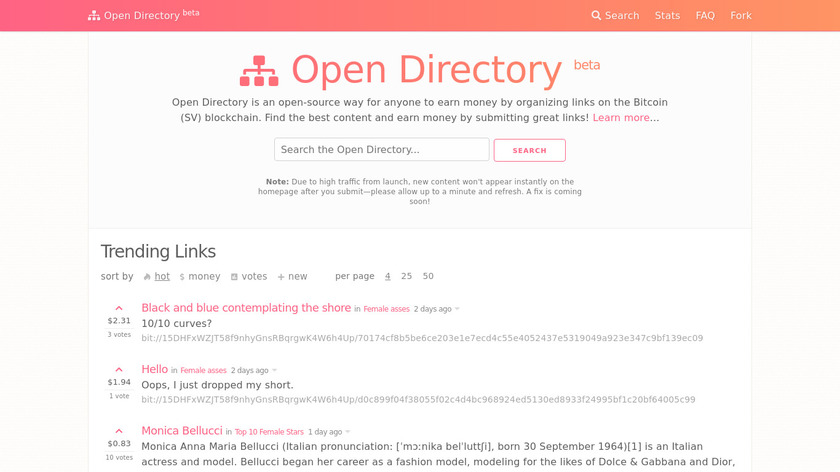Show 25 links per page
This screenshot has width=840, height=472.
[407, 276]
